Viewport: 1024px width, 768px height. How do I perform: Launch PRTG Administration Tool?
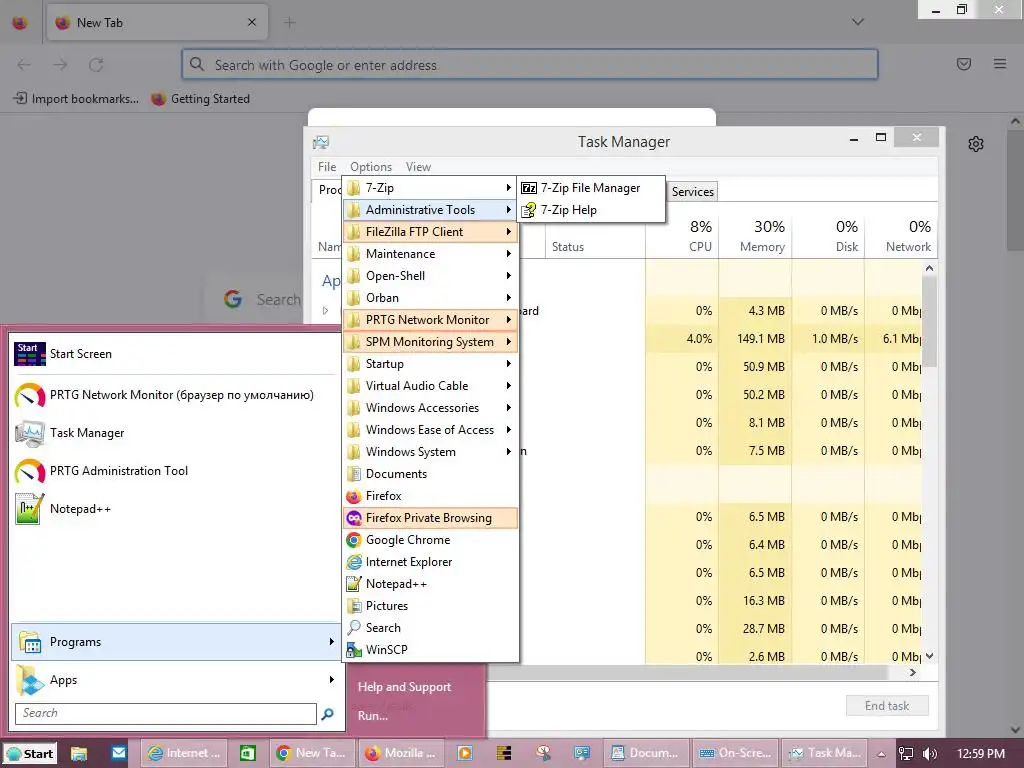[x=174, y=471]
